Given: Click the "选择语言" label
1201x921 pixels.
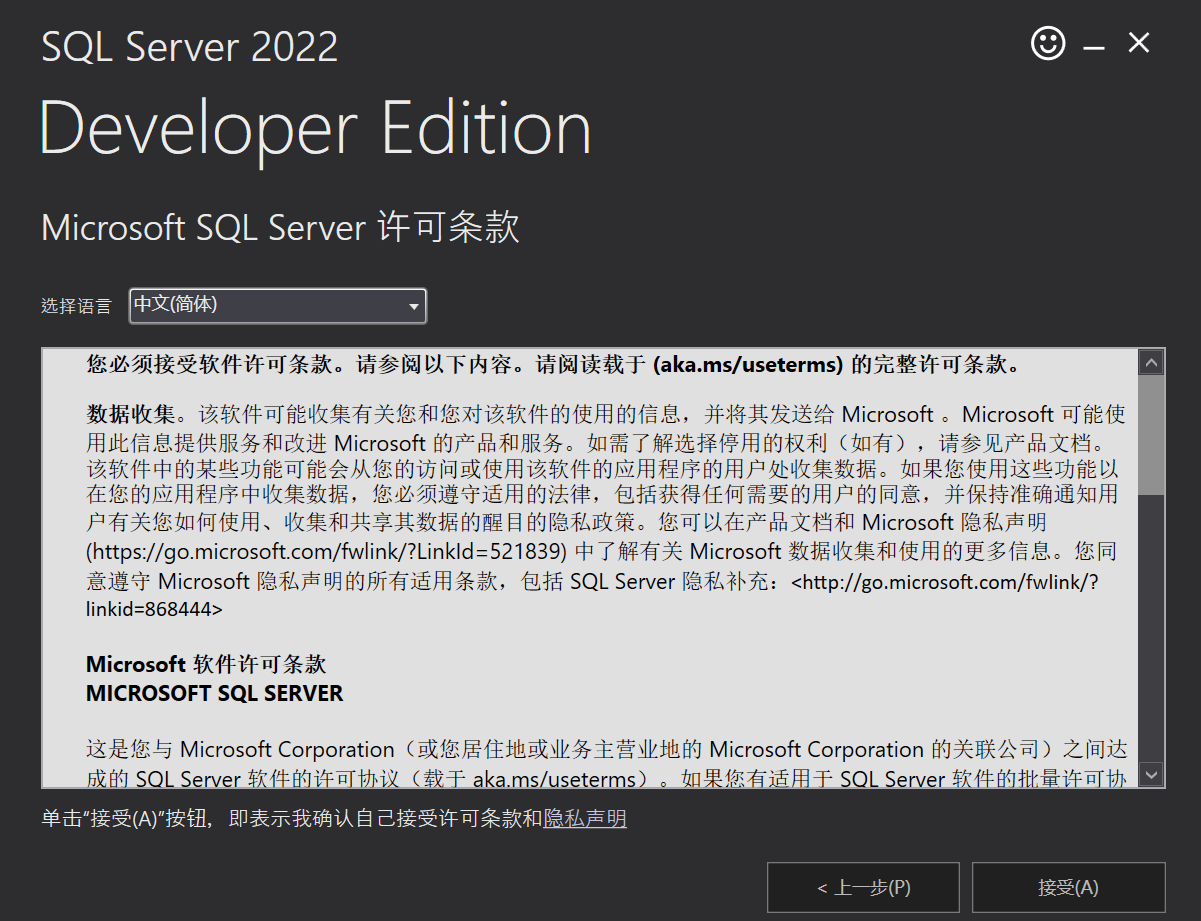Looking at the screenshot, I should point(76,307).
